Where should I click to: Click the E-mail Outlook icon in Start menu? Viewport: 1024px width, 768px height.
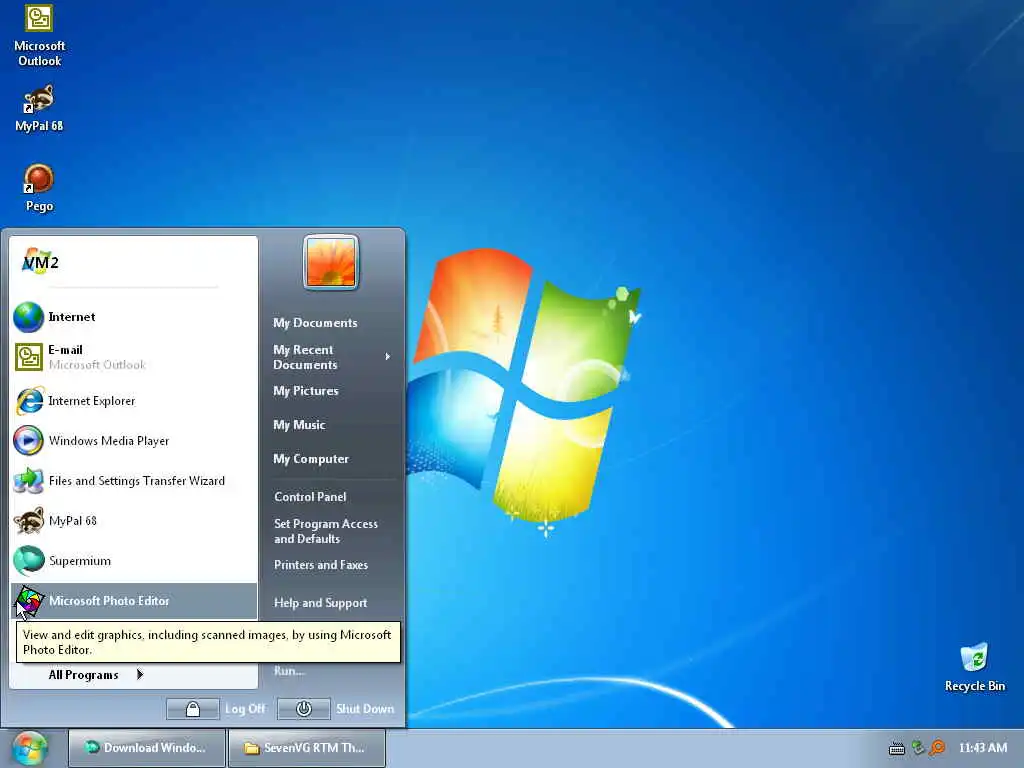(x=29, y=357)
